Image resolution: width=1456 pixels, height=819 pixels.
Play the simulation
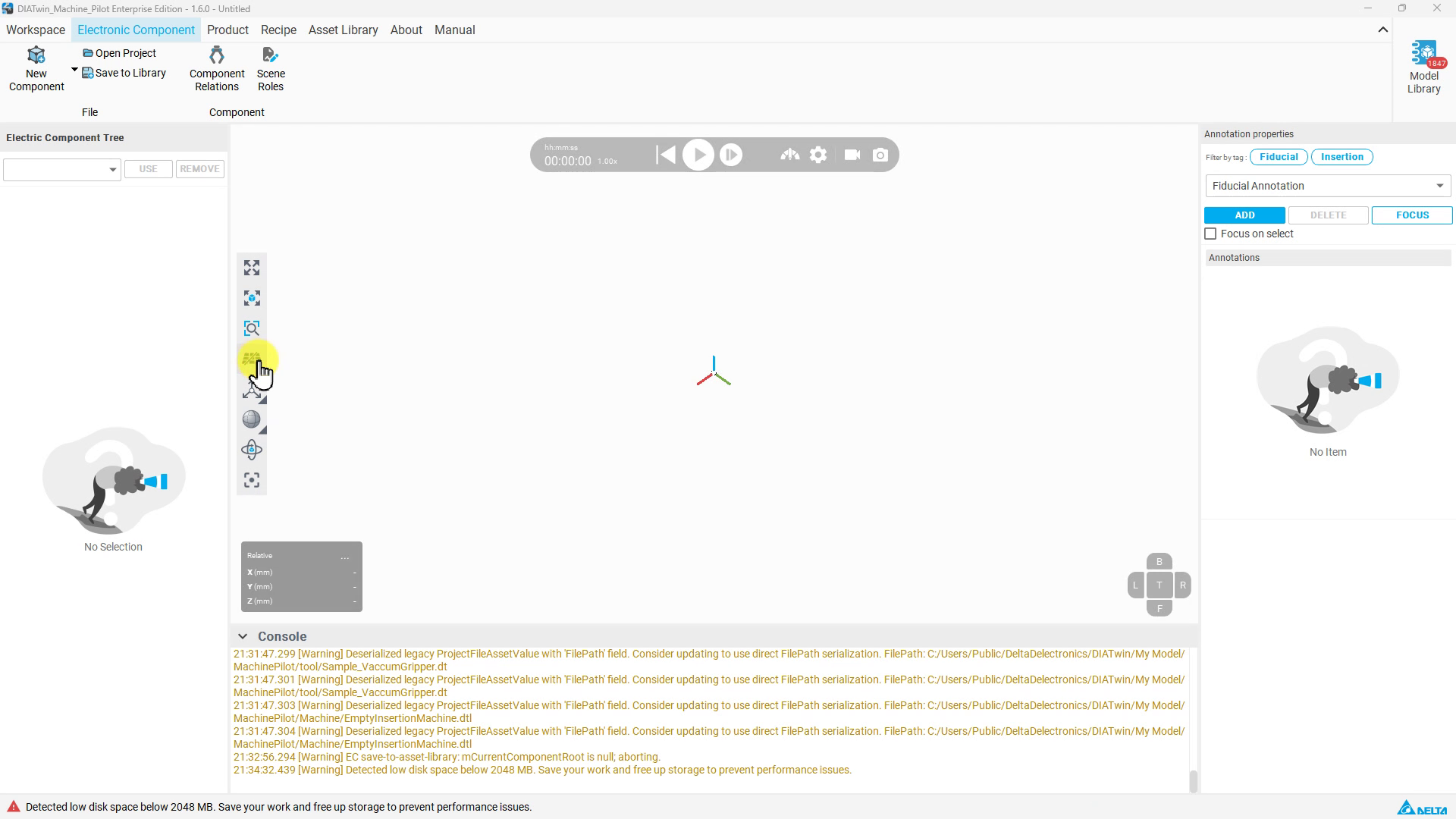(x=698, y=155)
